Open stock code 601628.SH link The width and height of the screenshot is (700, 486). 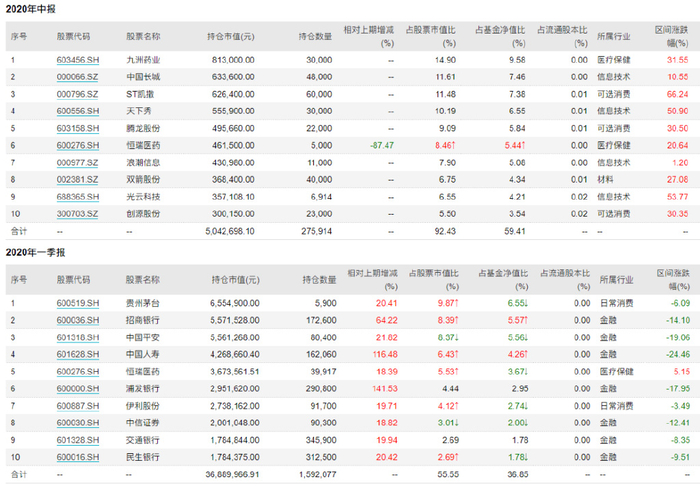click(78, 354)
